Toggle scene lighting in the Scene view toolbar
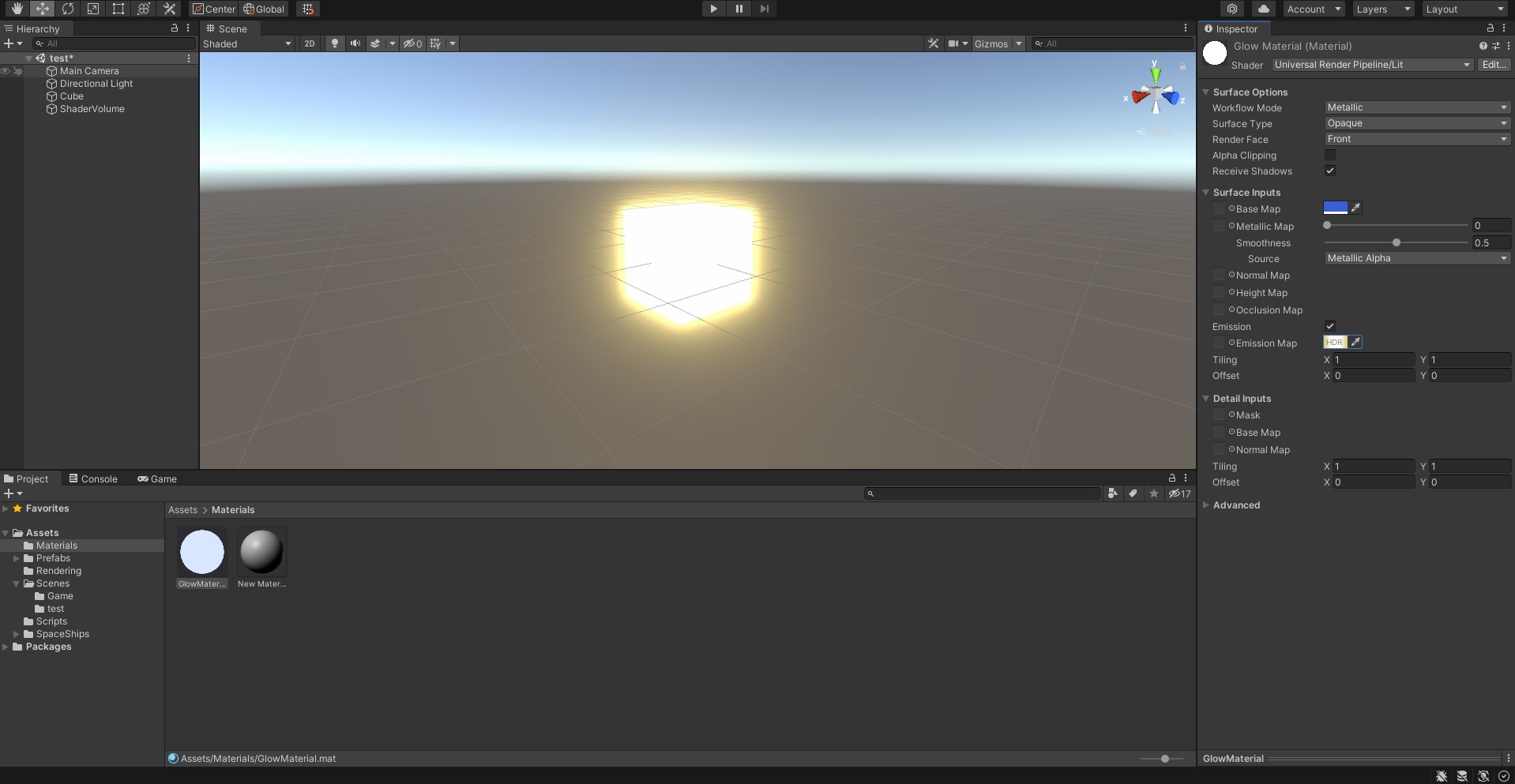1515x784 pixels. 334,43
